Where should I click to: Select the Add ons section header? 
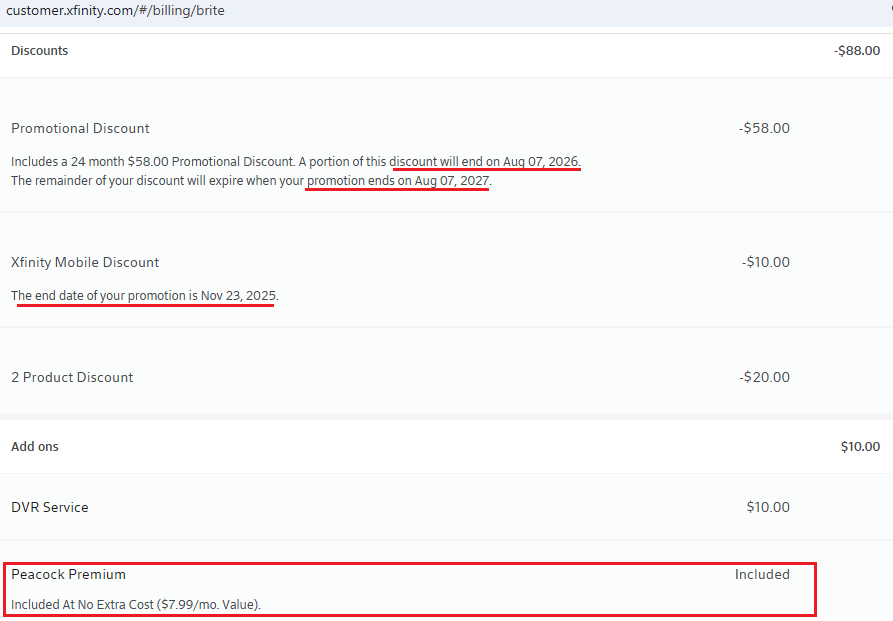coord(35,447)
